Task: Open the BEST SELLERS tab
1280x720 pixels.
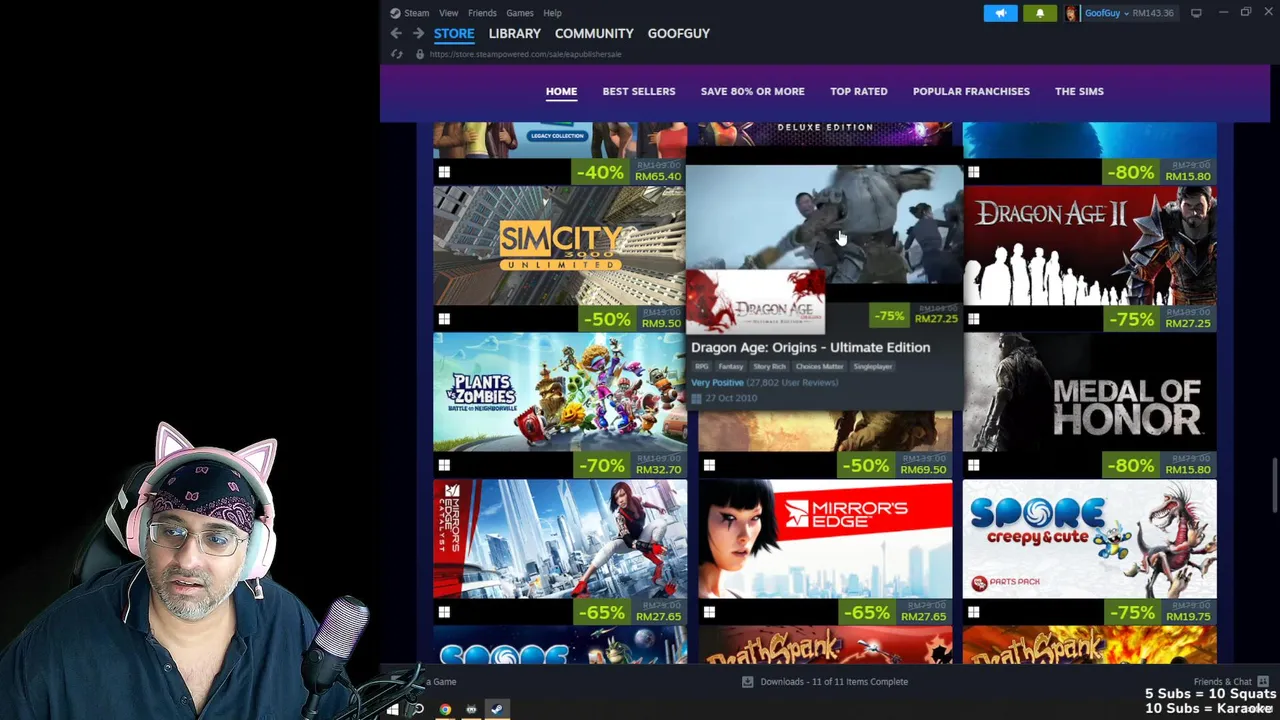Action: (x=639, y=91)
